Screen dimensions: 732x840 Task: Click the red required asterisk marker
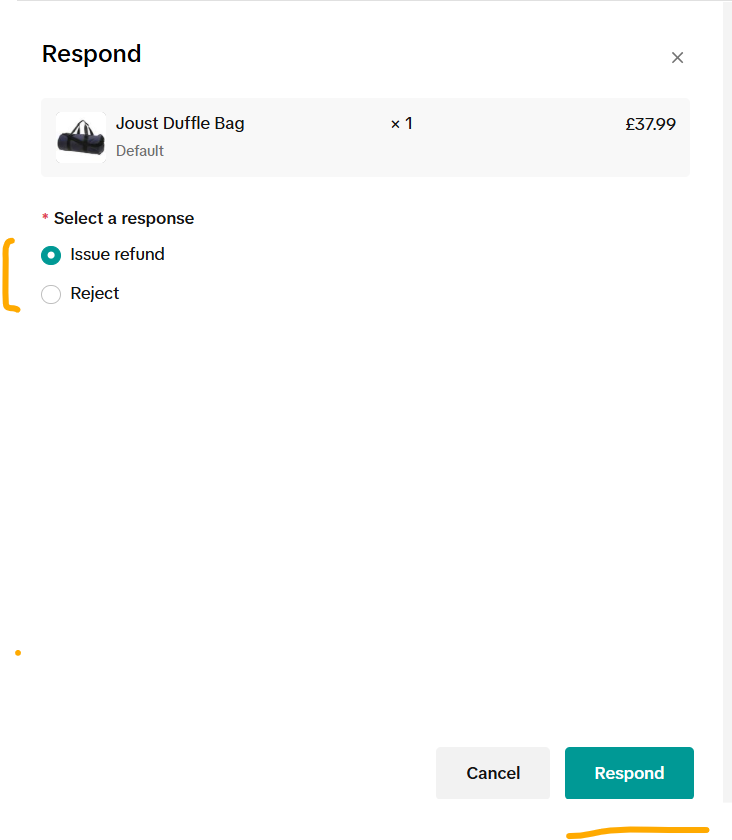45,216
